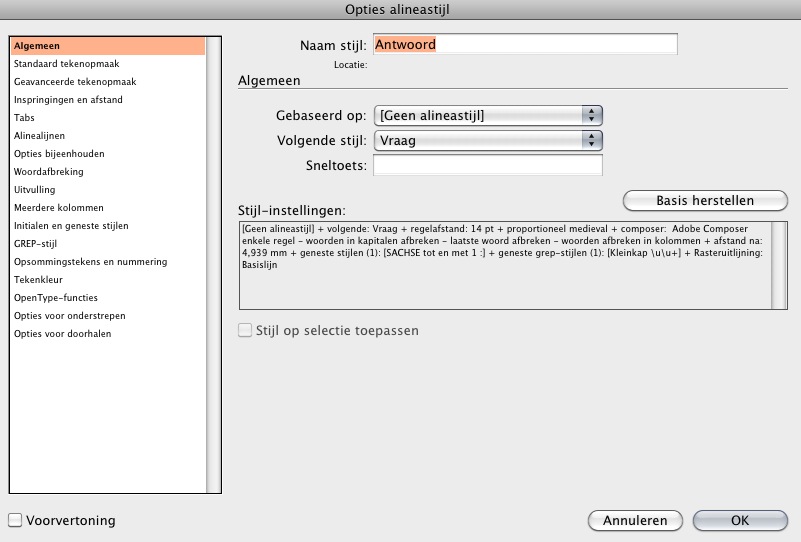The image size is (801, 542).
Task: Open OpenType-functies section
Action: point(108,298)
